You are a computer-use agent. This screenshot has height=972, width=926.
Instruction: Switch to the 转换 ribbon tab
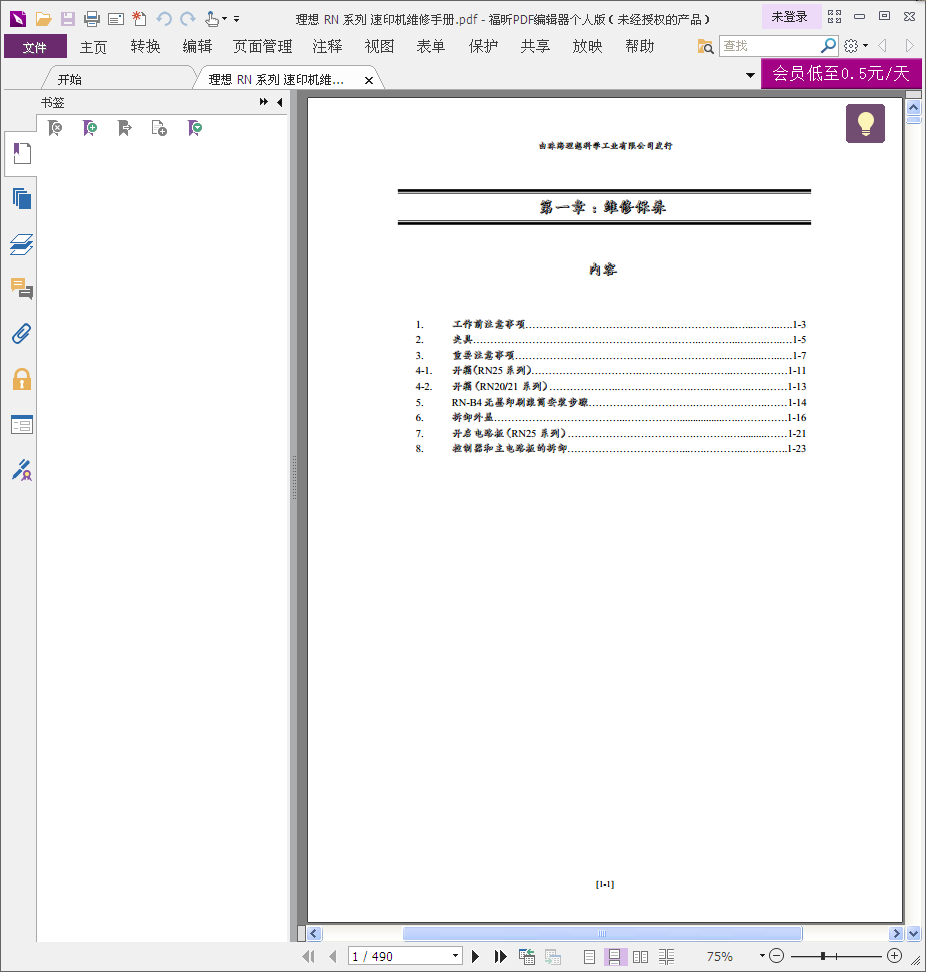coord(145,46)
